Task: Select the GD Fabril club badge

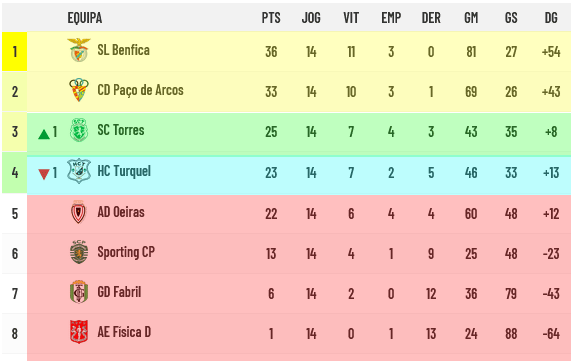Action: (79, 292)
